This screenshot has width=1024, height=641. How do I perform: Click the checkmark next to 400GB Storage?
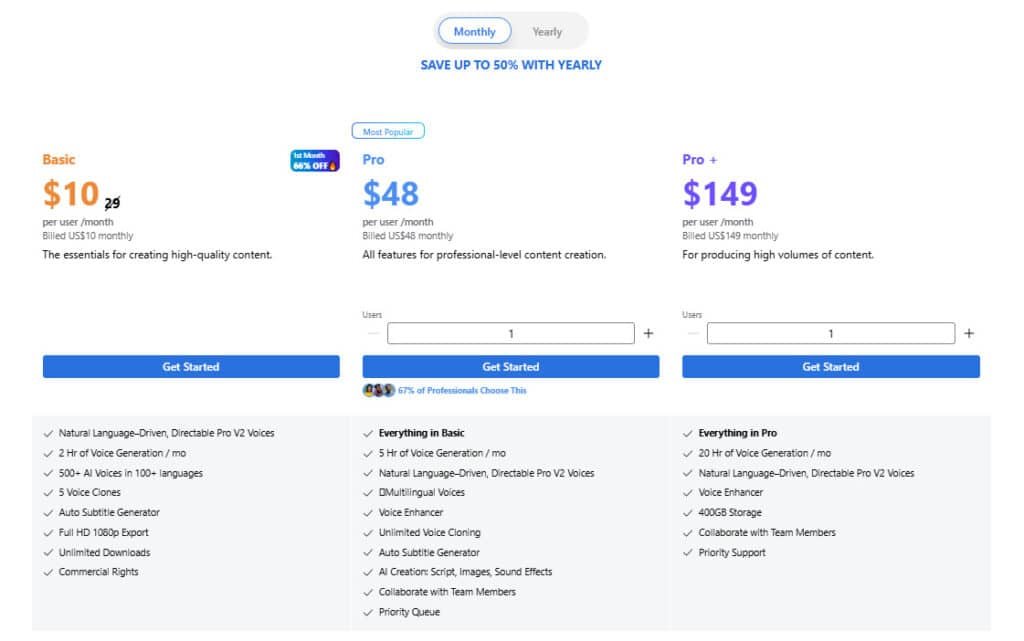point(688,513)
